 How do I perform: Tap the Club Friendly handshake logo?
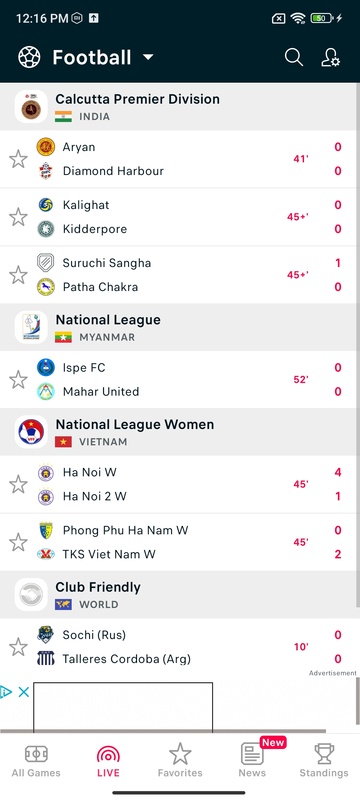click(31, 594)
